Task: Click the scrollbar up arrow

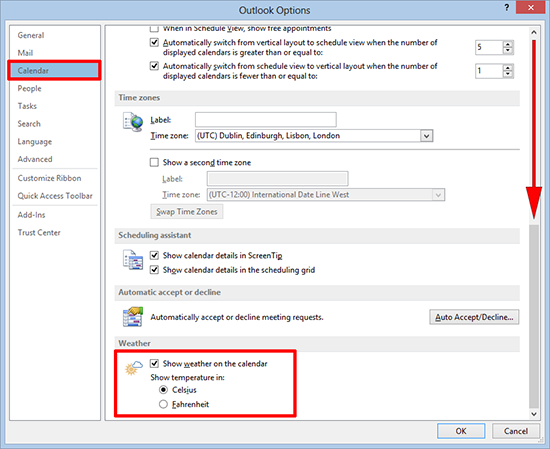Action: point(534,32)
